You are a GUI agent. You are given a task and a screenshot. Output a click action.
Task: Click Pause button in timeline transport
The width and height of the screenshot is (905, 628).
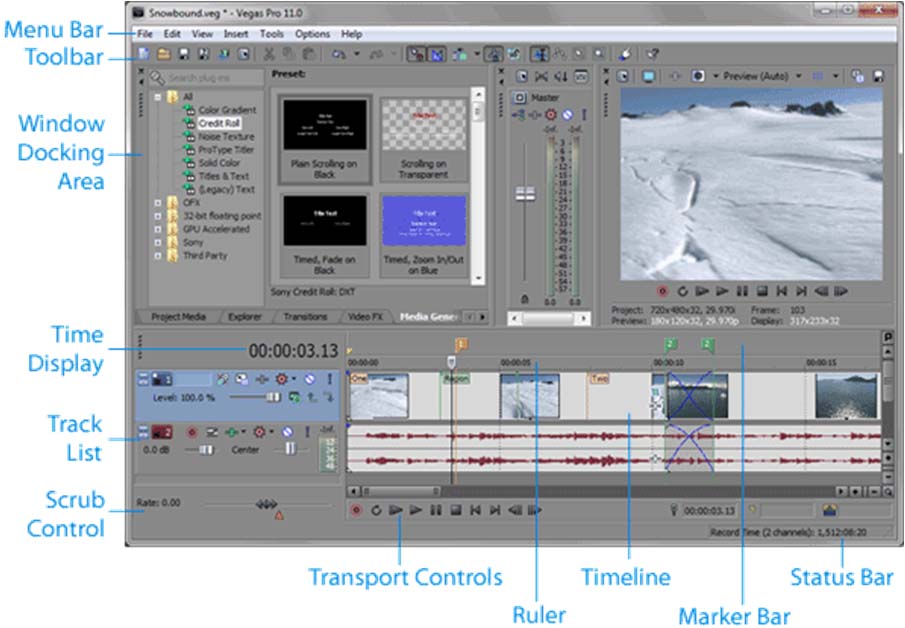tap(436, 510)
